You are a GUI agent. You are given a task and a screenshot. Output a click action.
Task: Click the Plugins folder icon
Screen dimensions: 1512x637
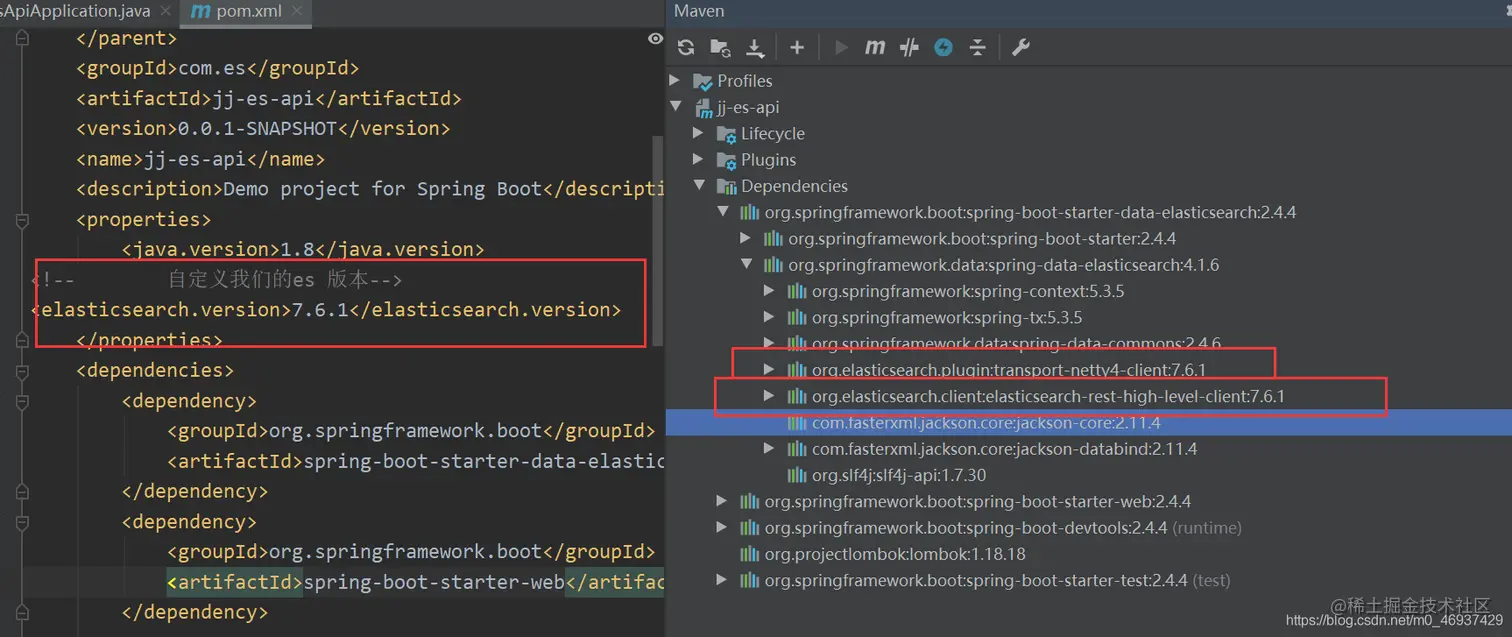click(x=727, y=160)
